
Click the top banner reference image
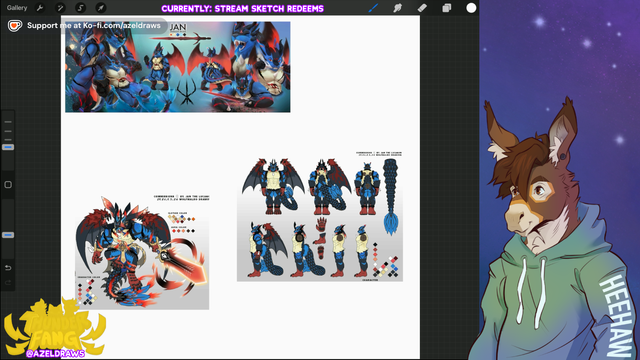click(x=178, y=67)
